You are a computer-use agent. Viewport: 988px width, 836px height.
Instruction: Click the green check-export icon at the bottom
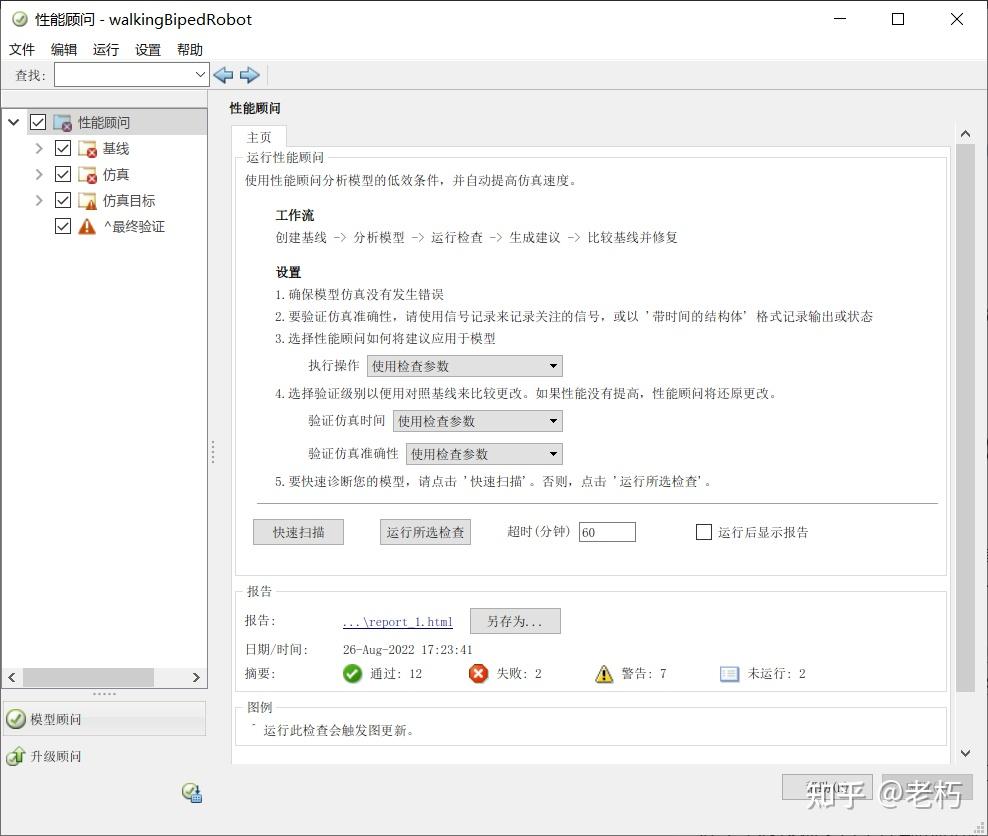191,792
